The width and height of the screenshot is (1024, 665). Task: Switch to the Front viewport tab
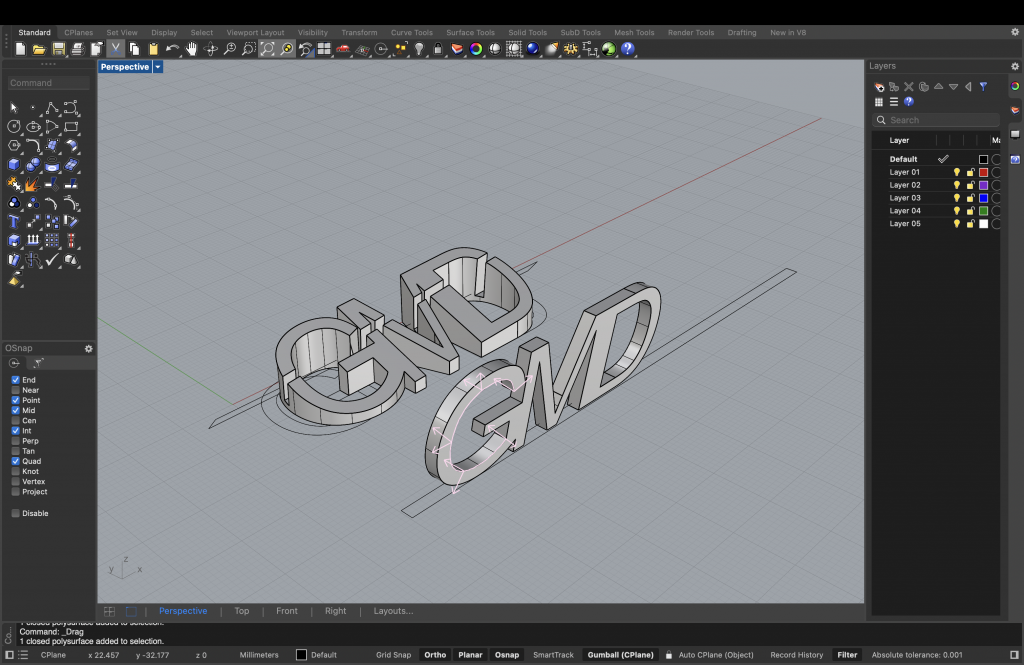(x=287, y=611)
